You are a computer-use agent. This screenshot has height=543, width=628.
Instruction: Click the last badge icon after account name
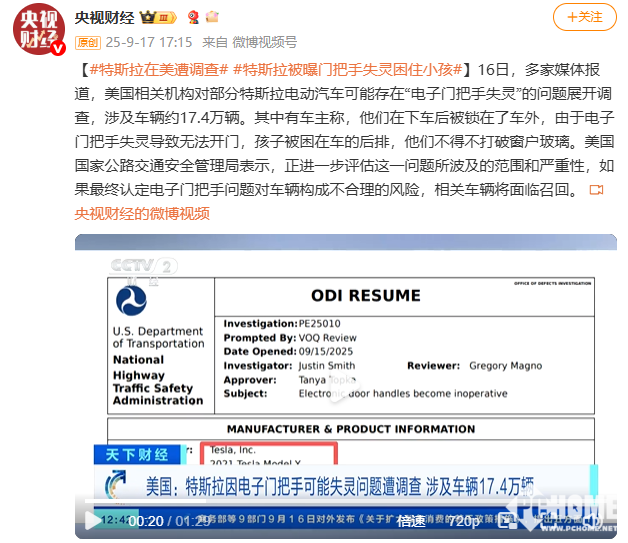pos(211,17)
